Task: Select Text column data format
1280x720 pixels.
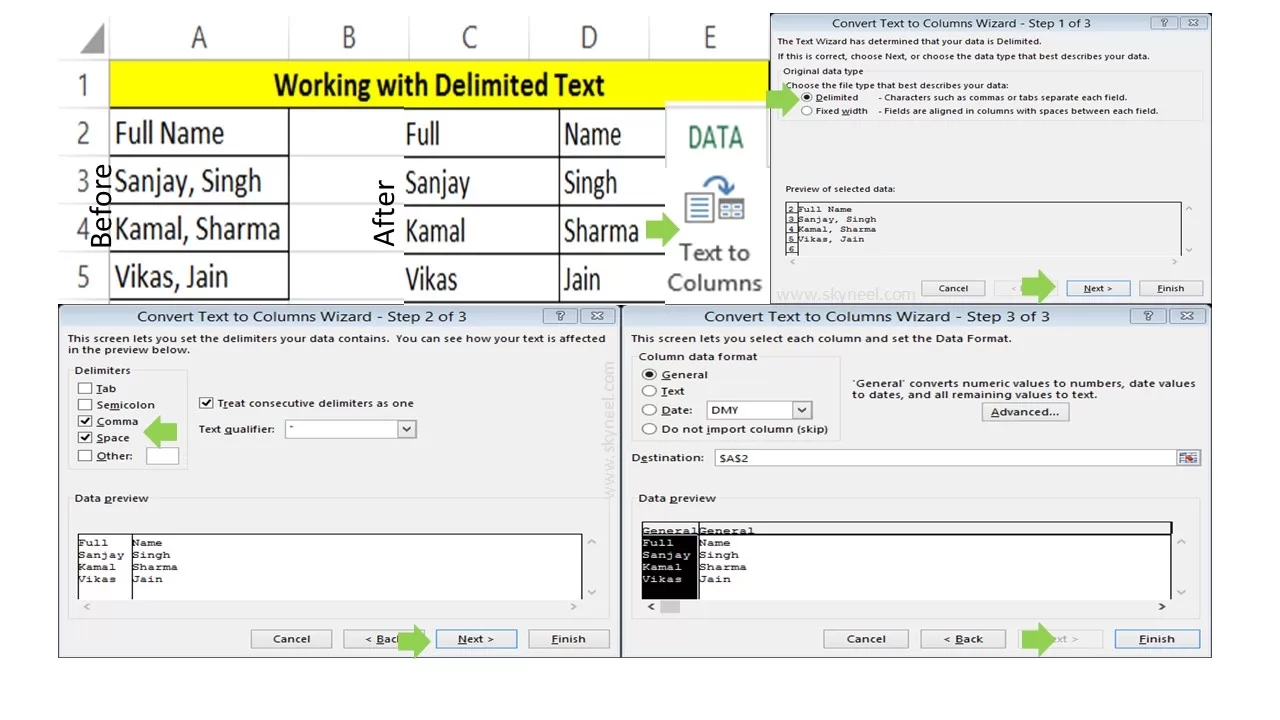Action: coord(650,391)
